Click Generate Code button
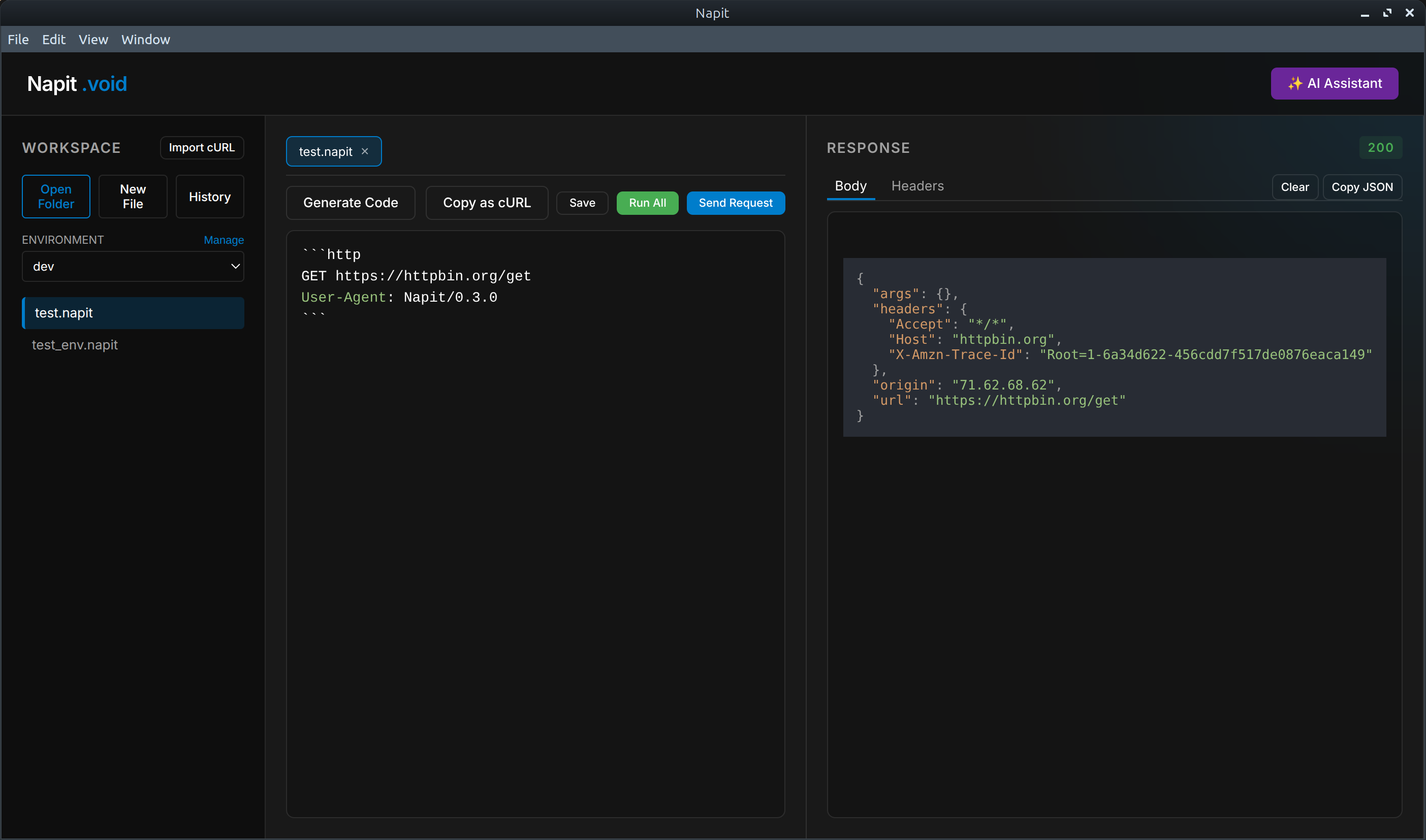1426x840 pixels. pos(351,203)
